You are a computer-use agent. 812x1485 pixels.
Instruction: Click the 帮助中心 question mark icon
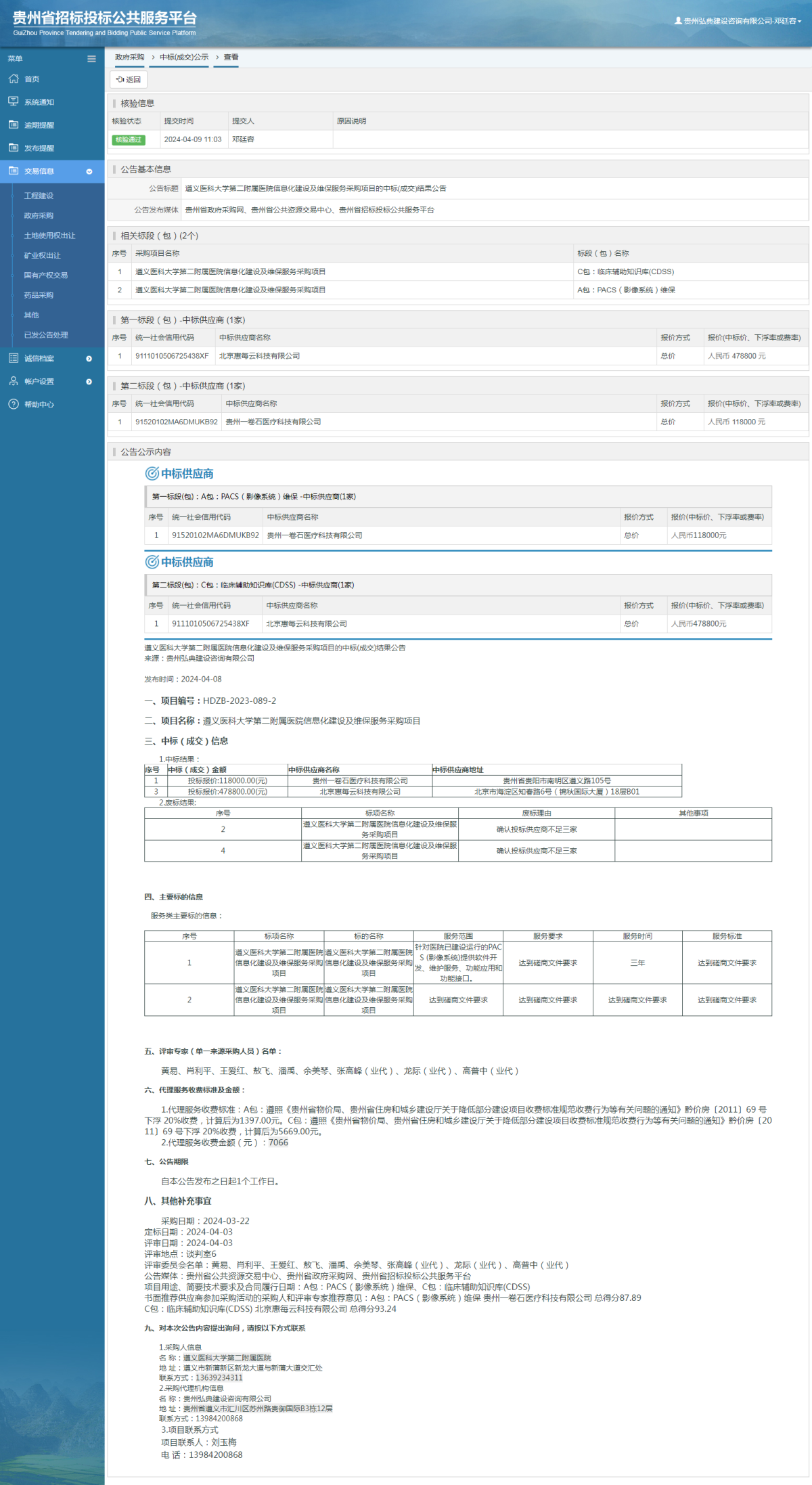(14, 404)
